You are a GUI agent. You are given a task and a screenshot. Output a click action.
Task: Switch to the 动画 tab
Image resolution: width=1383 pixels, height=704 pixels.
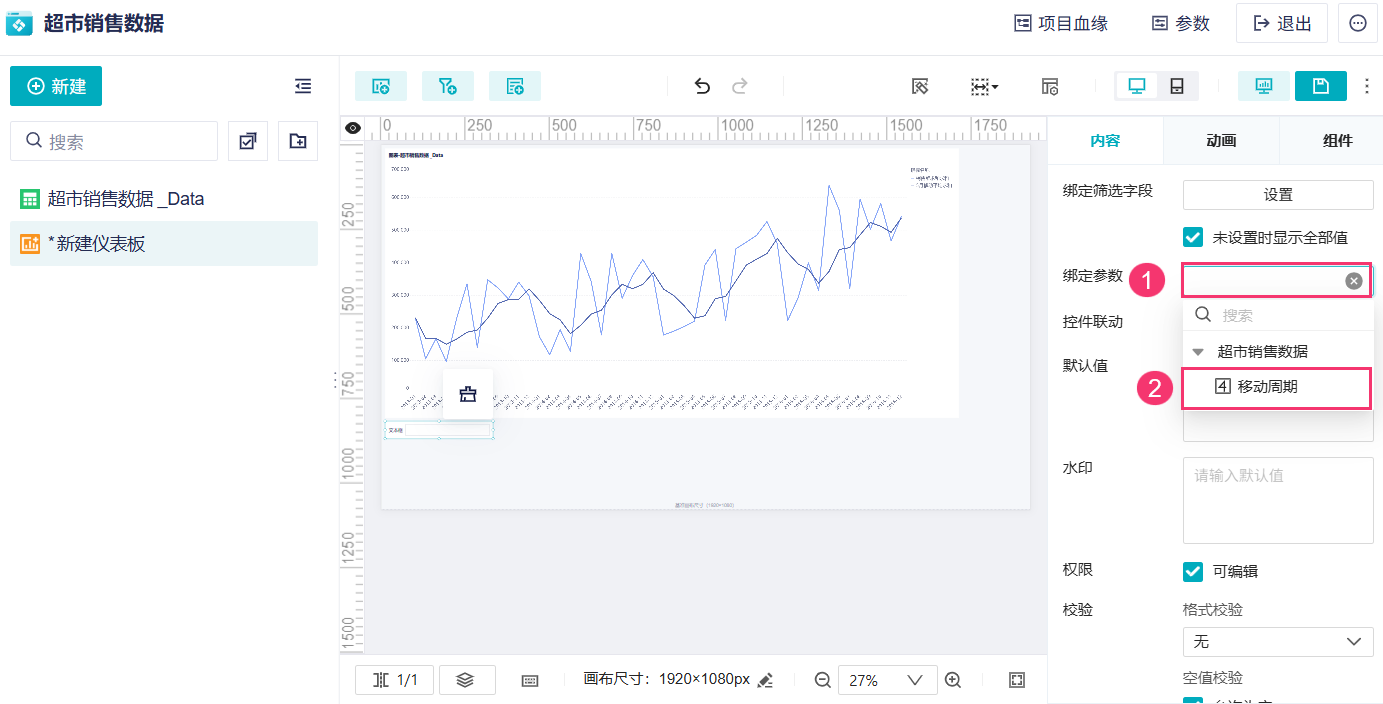tap(1221, 141)
